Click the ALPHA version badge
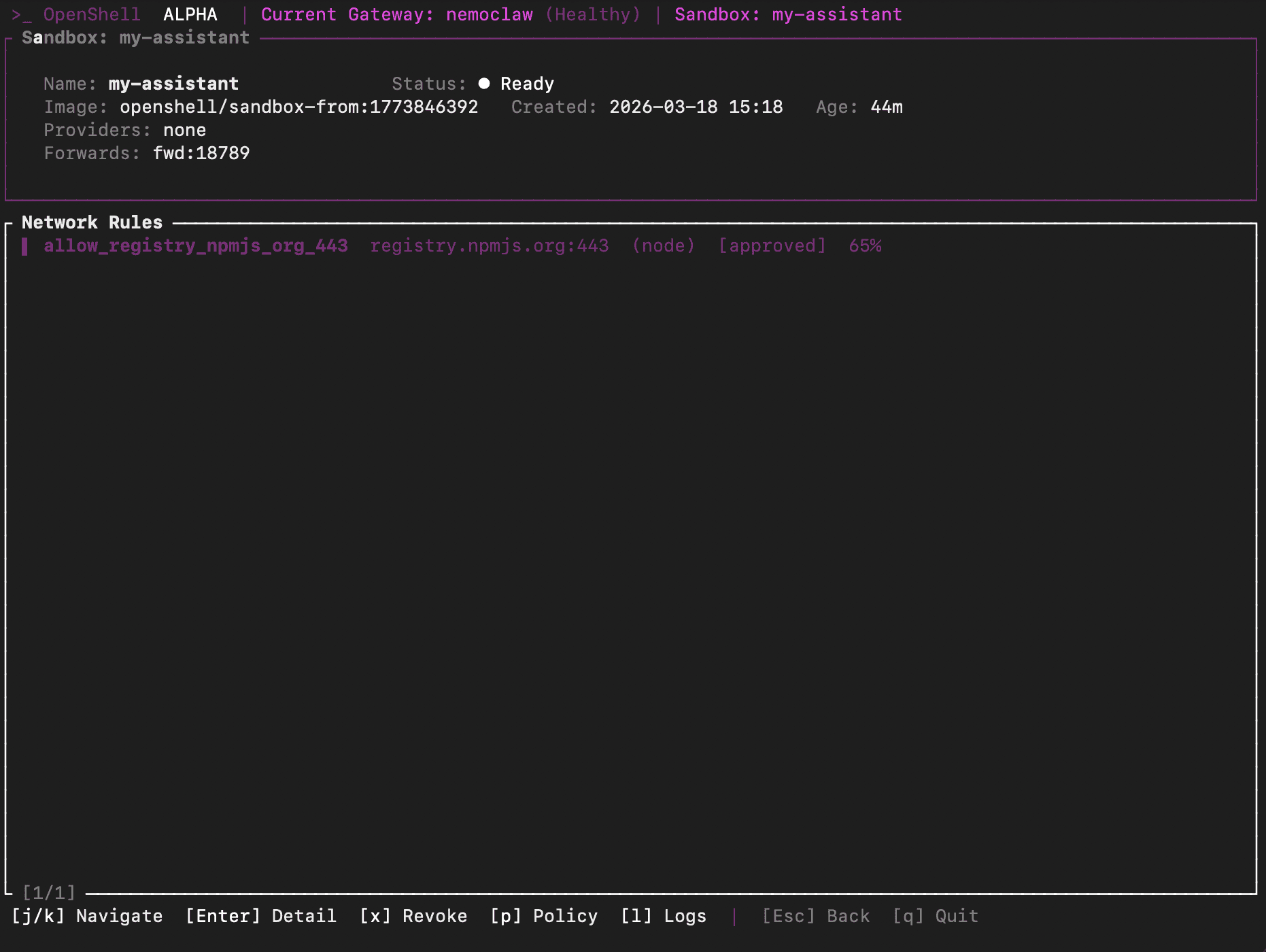Screen dimensions: 1266x952 pyautogui.click(x=189, y=14)
